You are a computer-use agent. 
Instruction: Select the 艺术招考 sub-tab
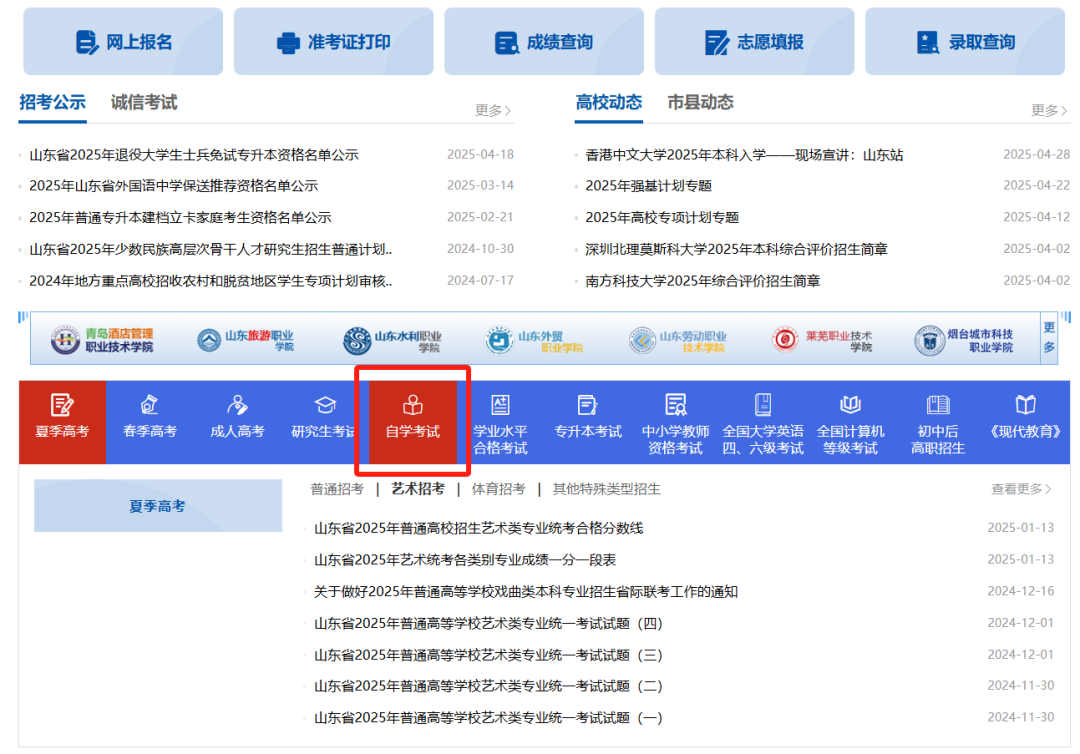418,489
